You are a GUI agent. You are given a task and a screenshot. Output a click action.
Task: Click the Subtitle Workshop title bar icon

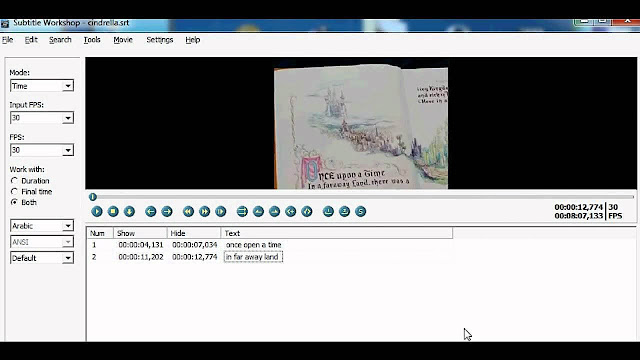pos(5,24)
